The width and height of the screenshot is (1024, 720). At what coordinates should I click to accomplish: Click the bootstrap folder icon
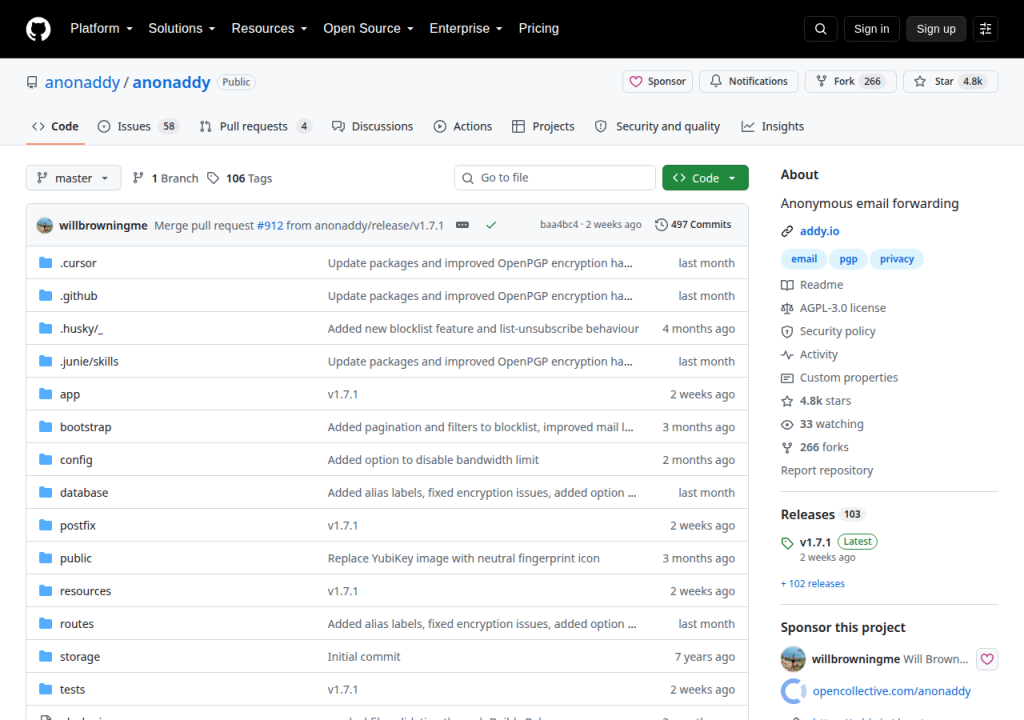[x=45, y=427]
